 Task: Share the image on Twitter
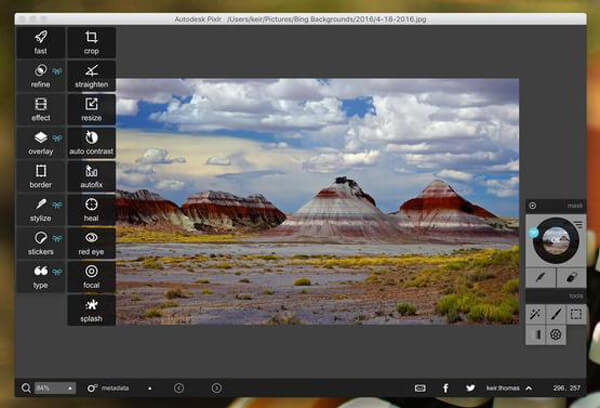tap(470, 387)
